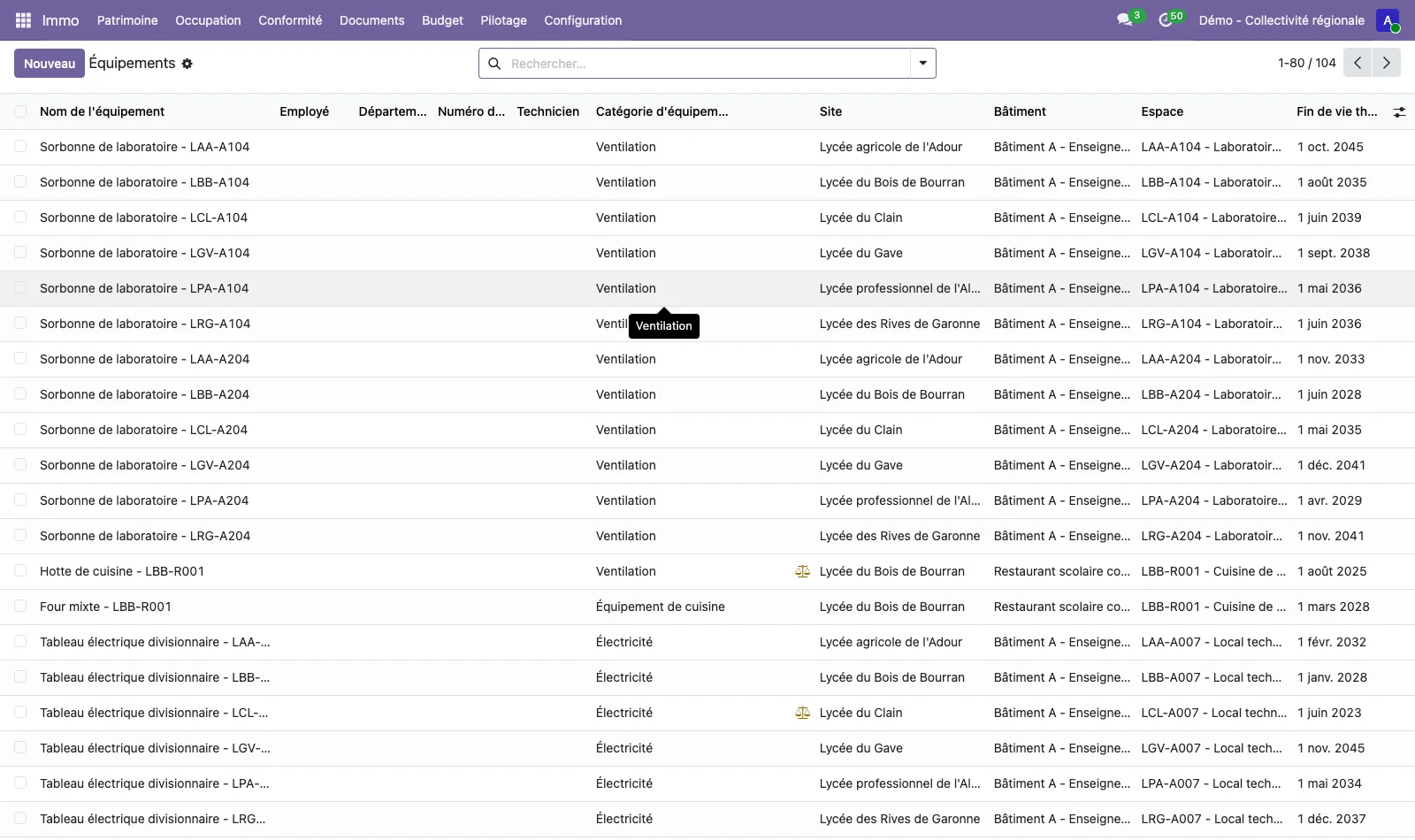This screenshot has height=840, width=1415.
Task: Open the Configuration menu
Action: tap(583, 20)
